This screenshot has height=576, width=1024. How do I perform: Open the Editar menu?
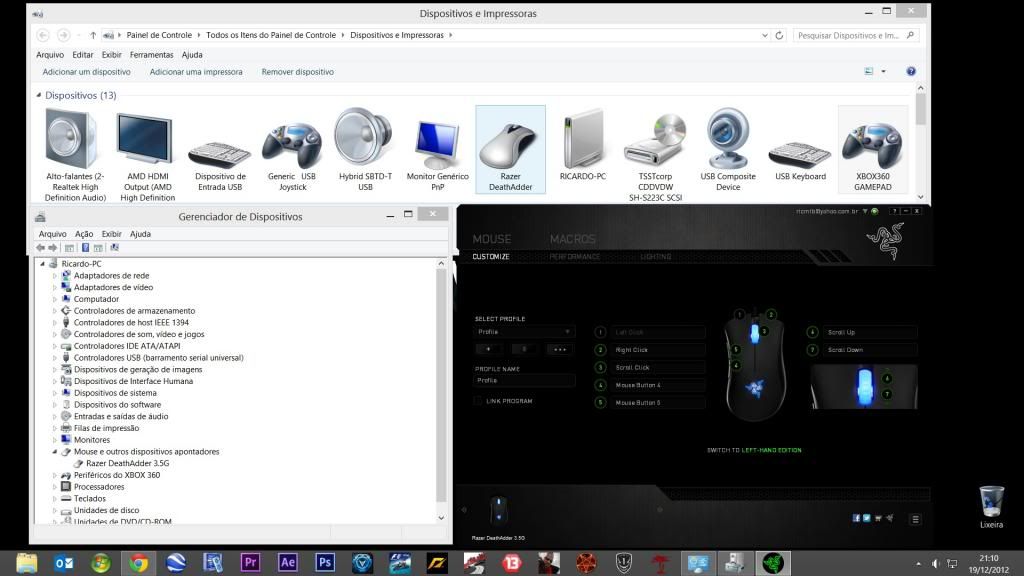tap(82, 55)
